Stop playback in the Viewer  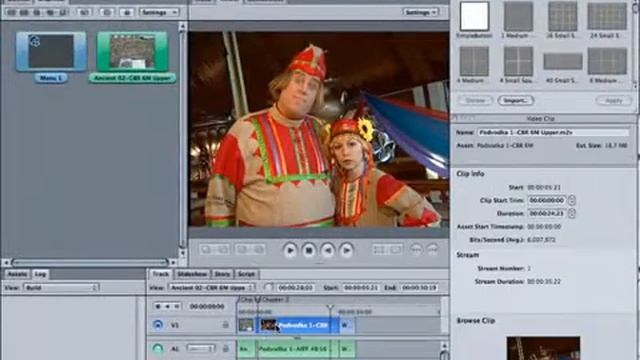coord(309,250)
